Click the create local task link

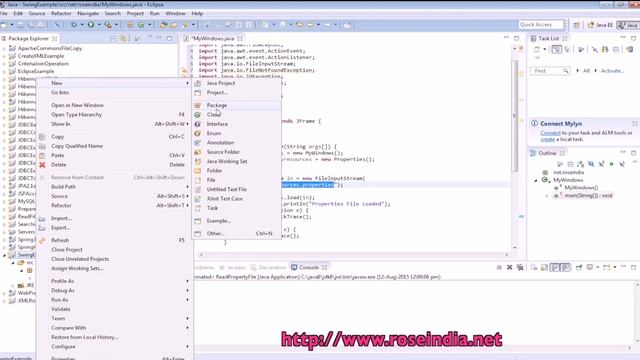(x=547, y=139)
